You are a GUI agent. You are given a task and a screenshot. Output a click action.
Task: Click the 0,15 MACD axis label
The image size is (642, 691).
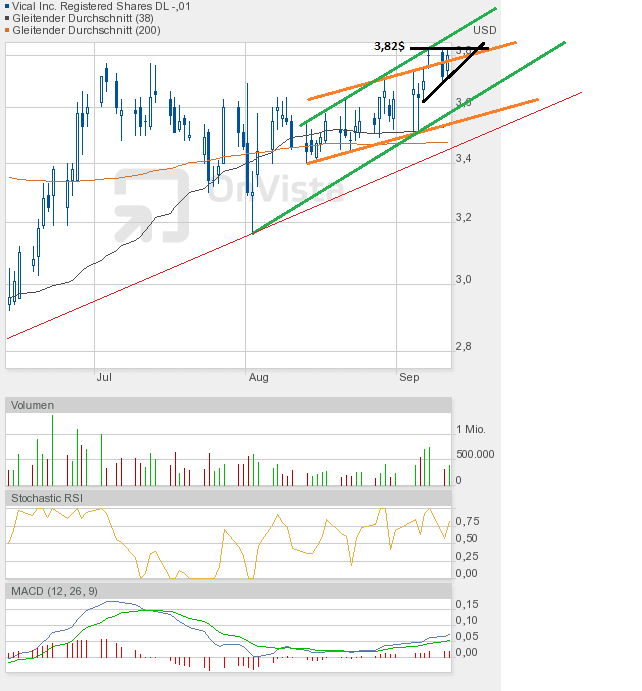point(466,604)
